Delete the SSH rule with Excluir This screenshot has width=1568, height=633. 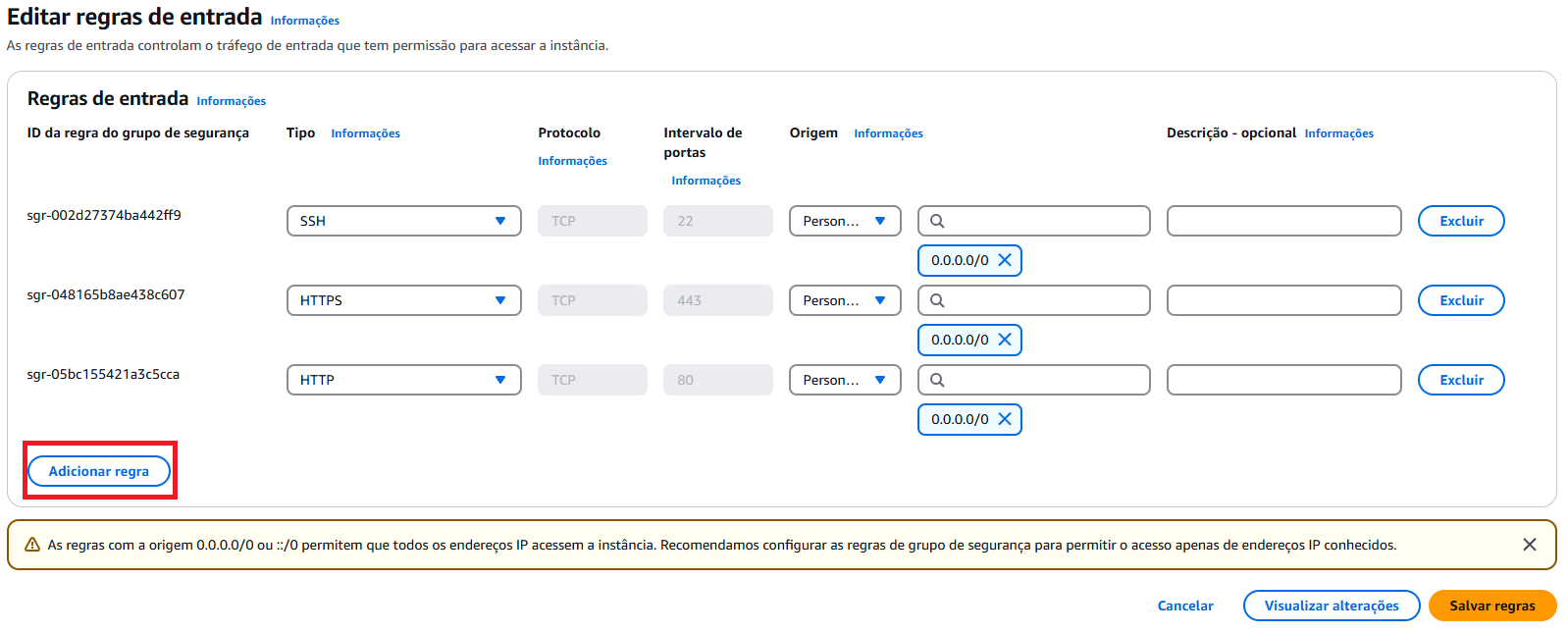(1461, 221)
